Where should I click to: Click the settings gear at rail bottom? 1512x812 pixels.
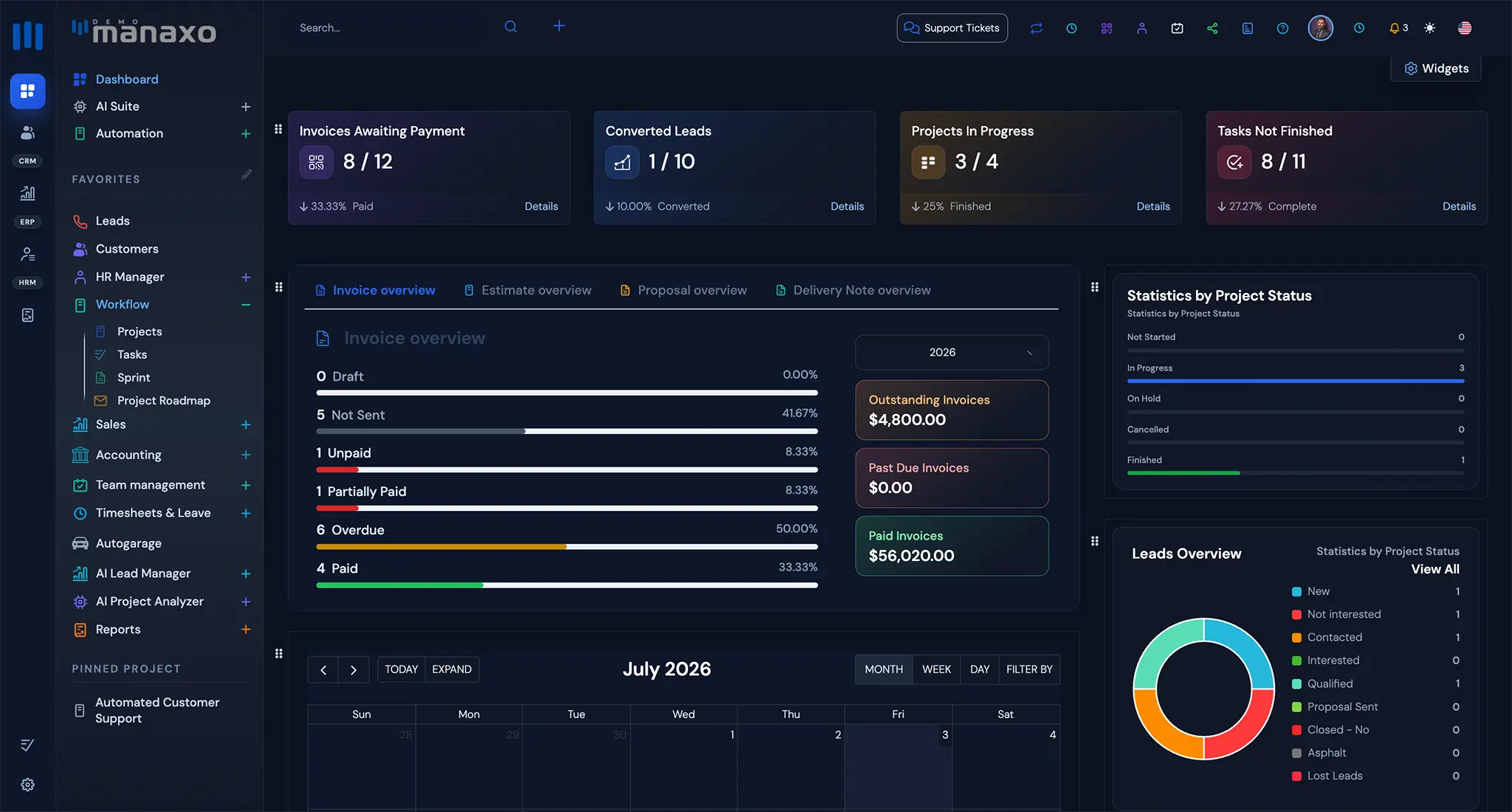[27, 785]
